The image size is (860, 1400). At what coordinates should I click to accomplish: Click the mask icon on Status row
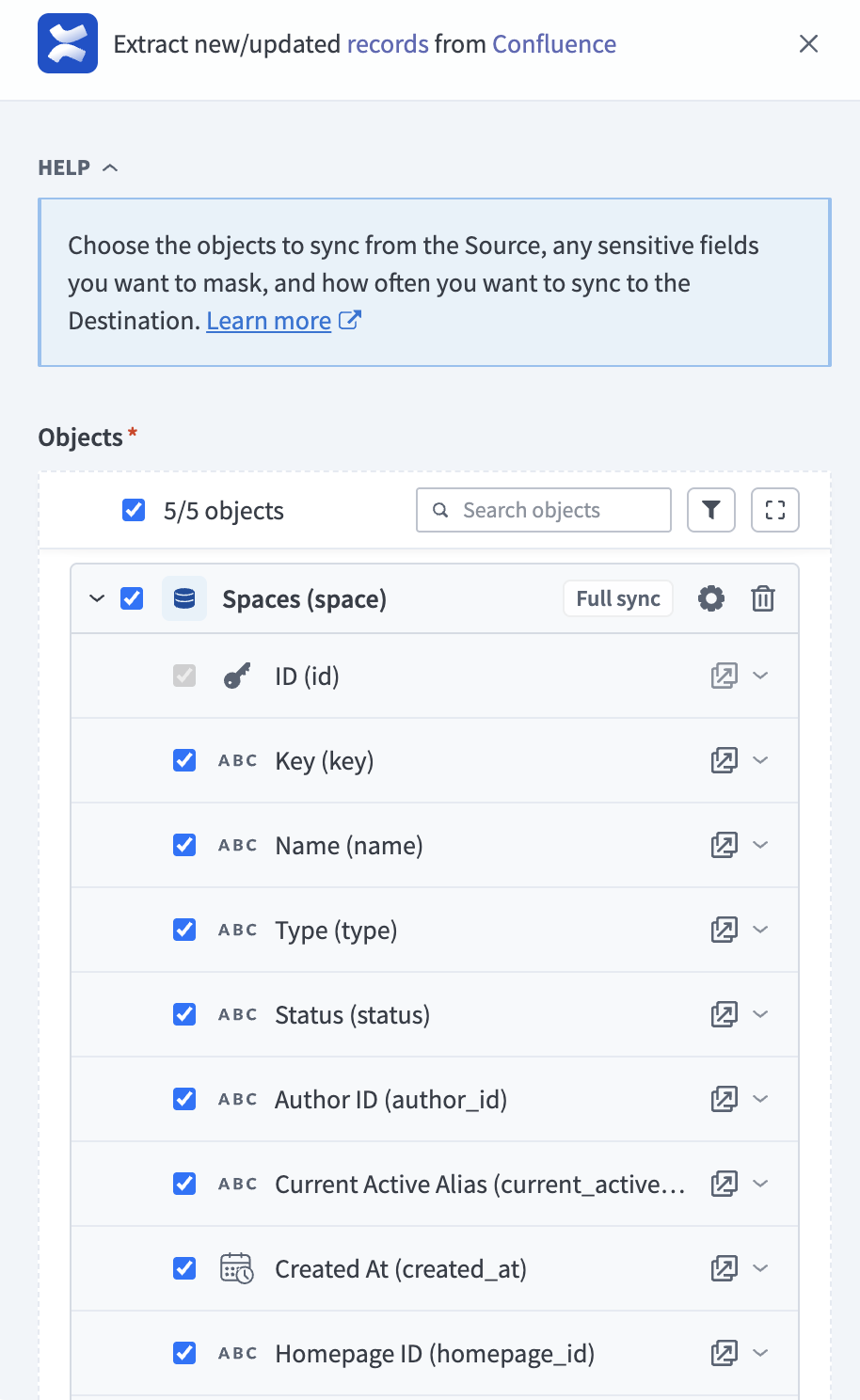coord(725,1014)
